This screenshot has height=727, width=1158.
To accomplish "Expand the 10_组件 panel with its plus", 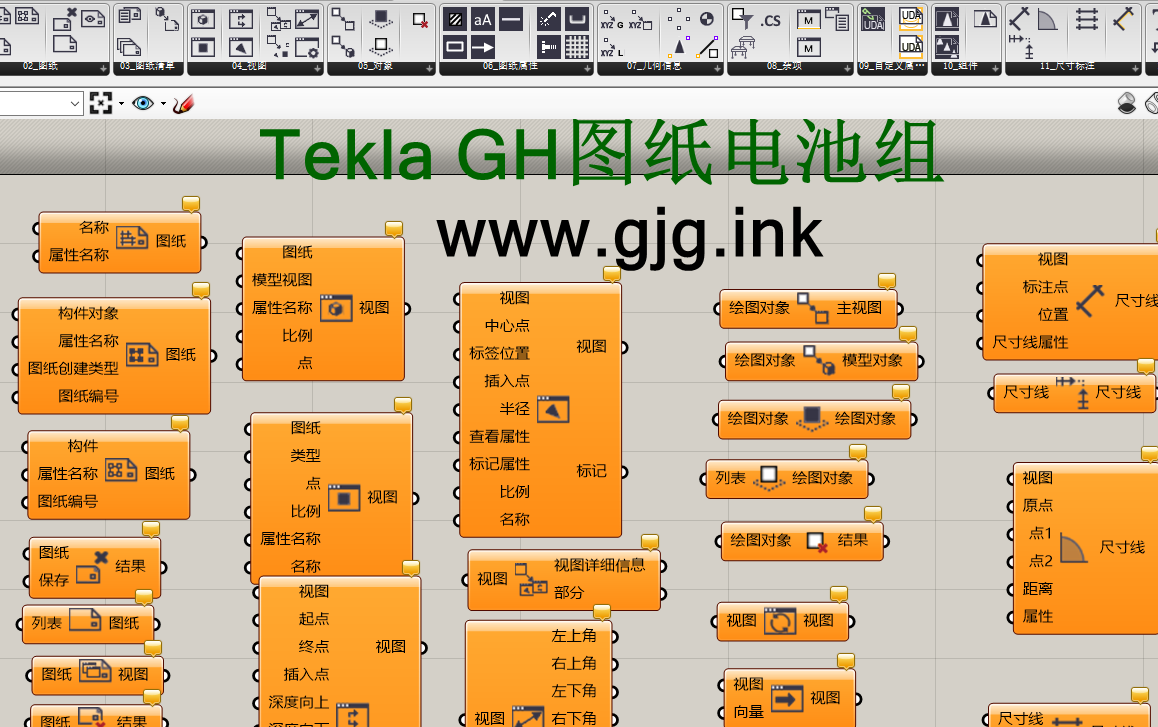I will [x=995, y=69].
